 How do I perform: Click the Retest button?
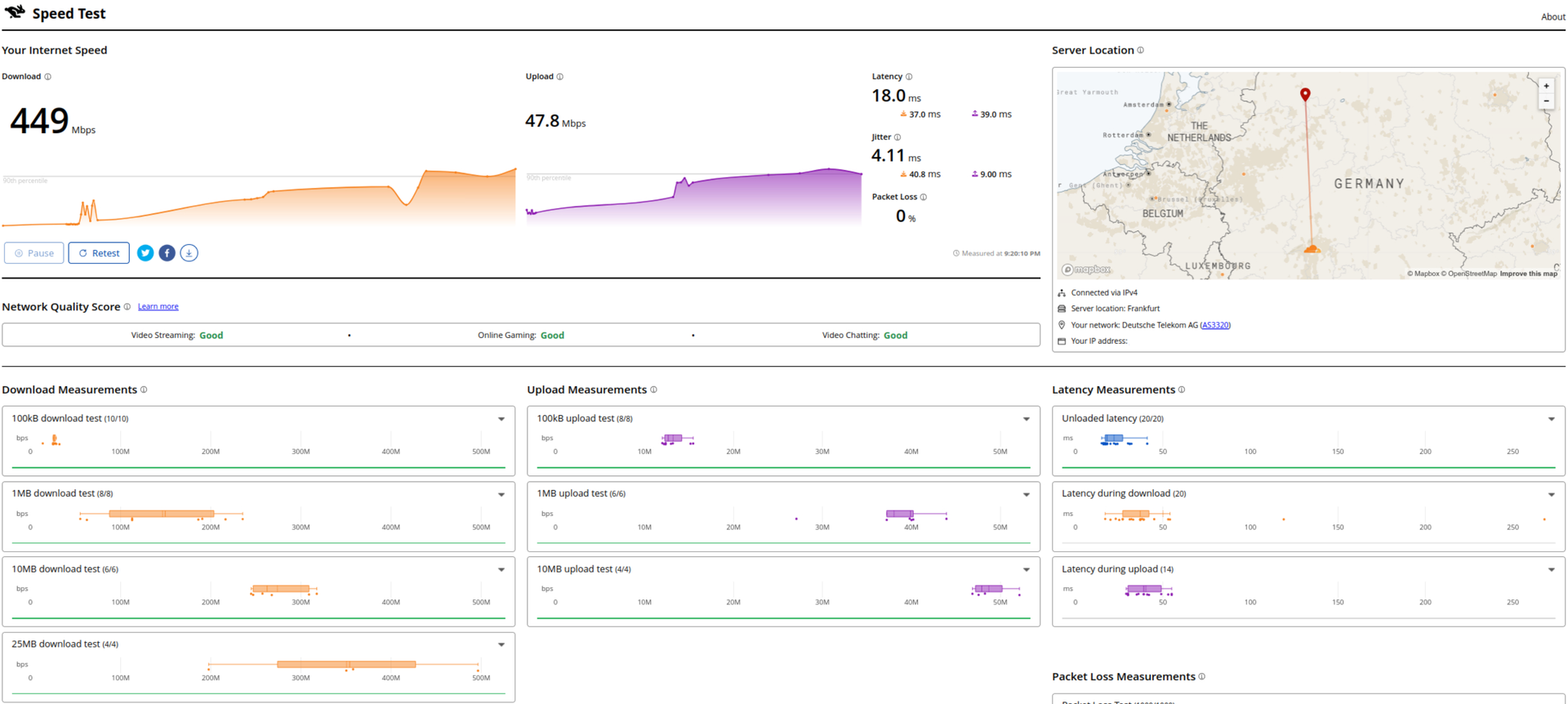point(99,253)
